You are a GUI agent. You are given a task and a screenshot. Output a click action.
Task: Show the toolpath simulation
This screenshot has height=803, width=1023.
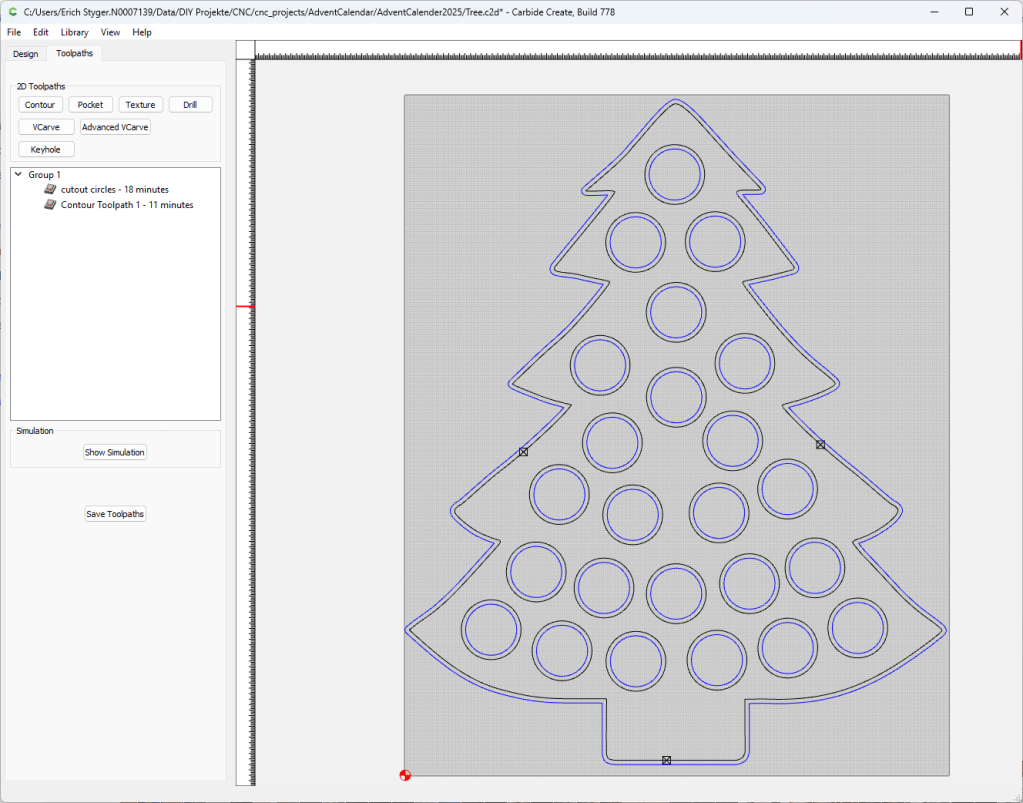tap(115, 452)
